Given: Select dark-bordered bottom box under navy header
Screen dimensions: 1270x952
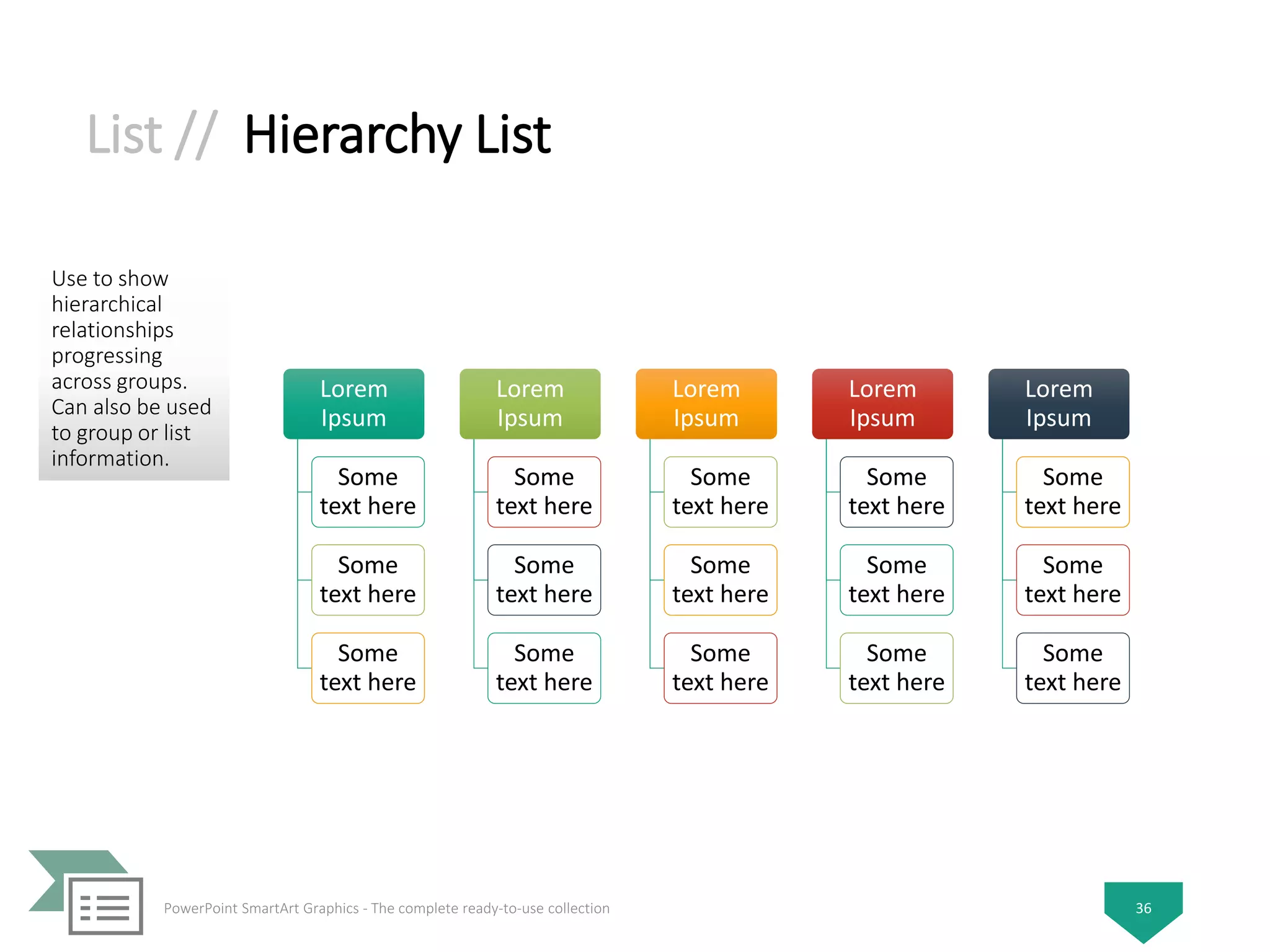Looking at the screenshot, I should (1072, 668).
